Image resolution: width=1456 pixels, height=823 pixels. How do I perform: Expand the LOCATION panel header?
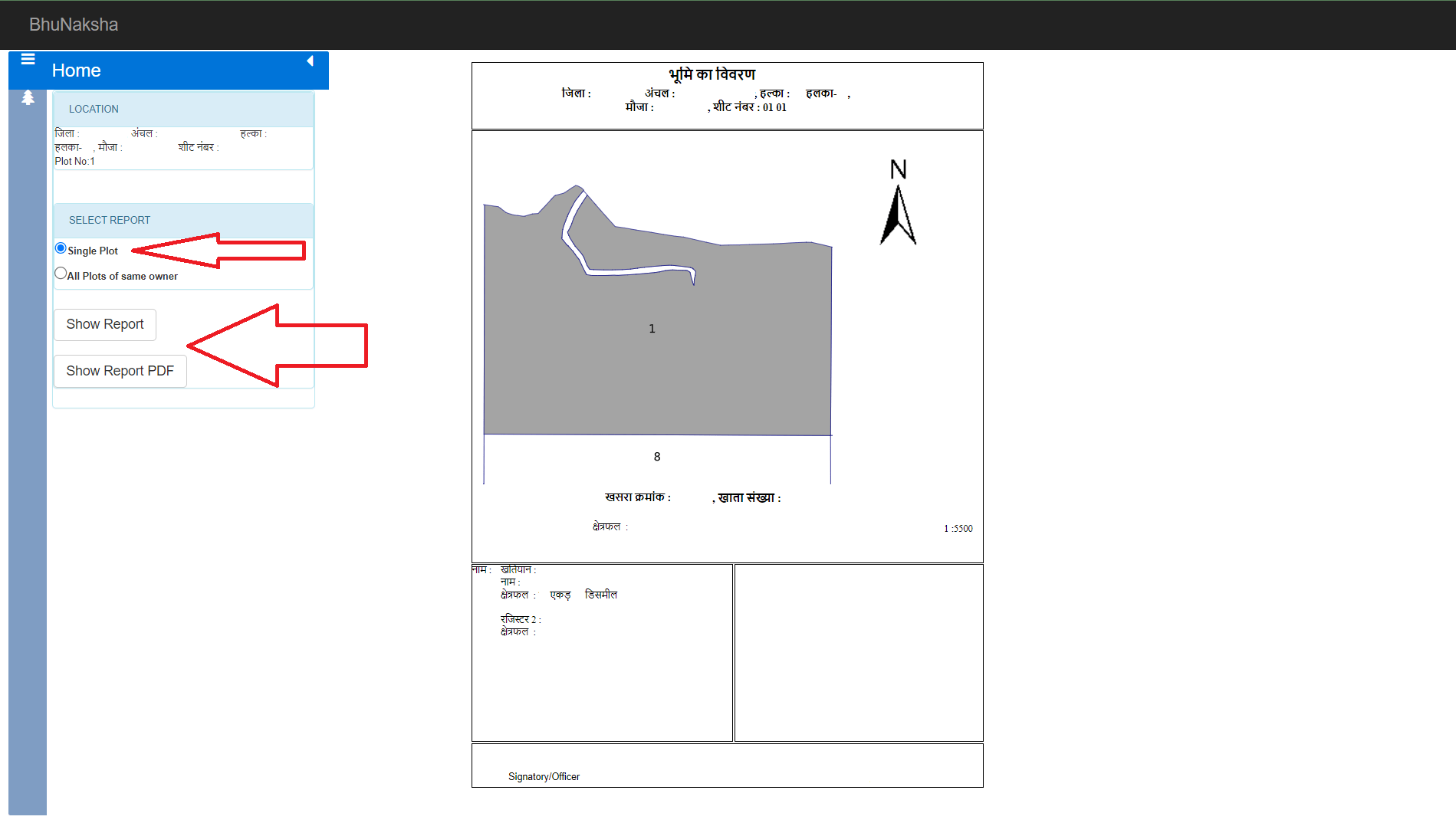click(94, 110)
